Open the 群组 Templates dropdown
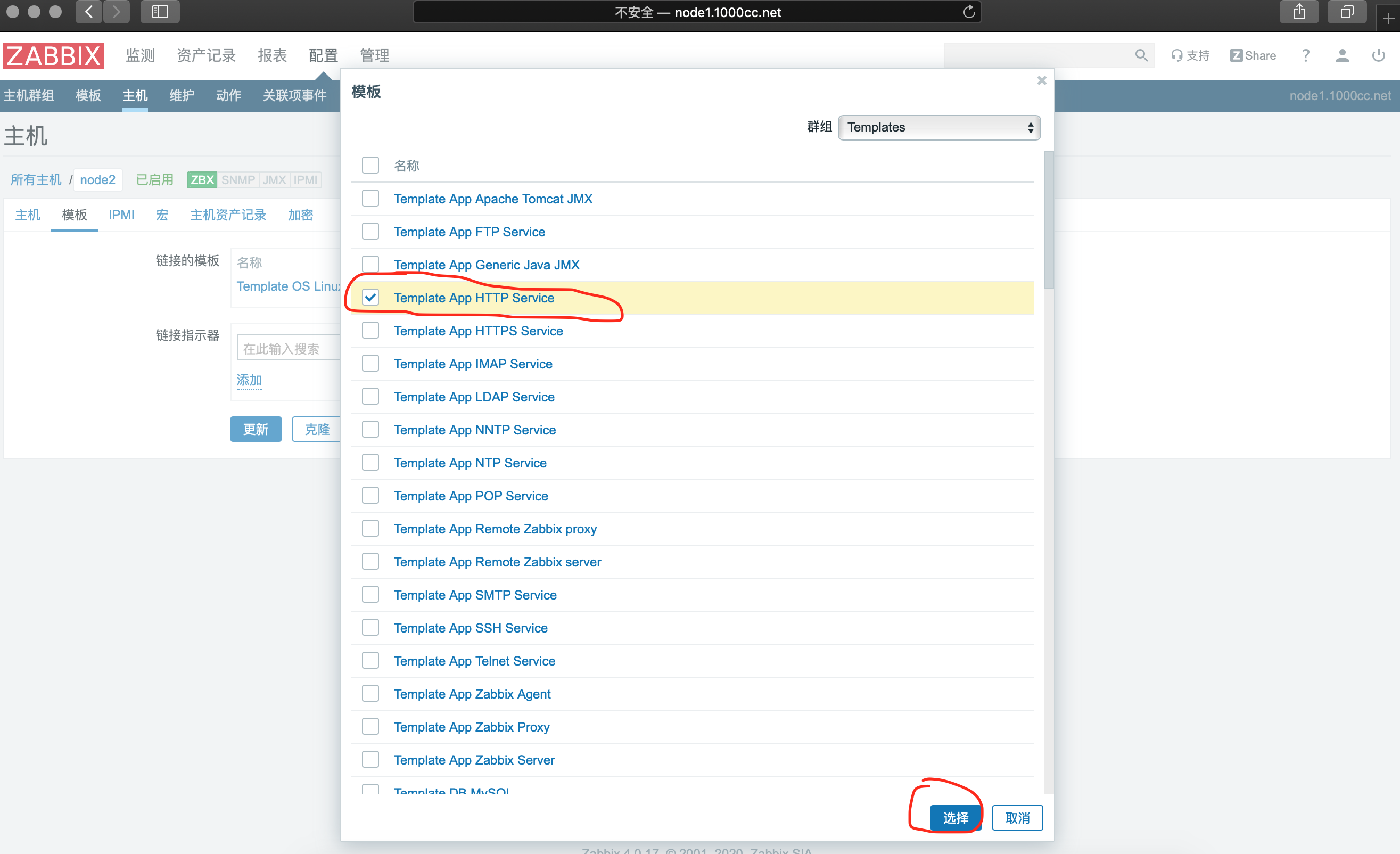The height and width of the screenshot is (854, 1400). pyautogui.click(x=938, y=127)
